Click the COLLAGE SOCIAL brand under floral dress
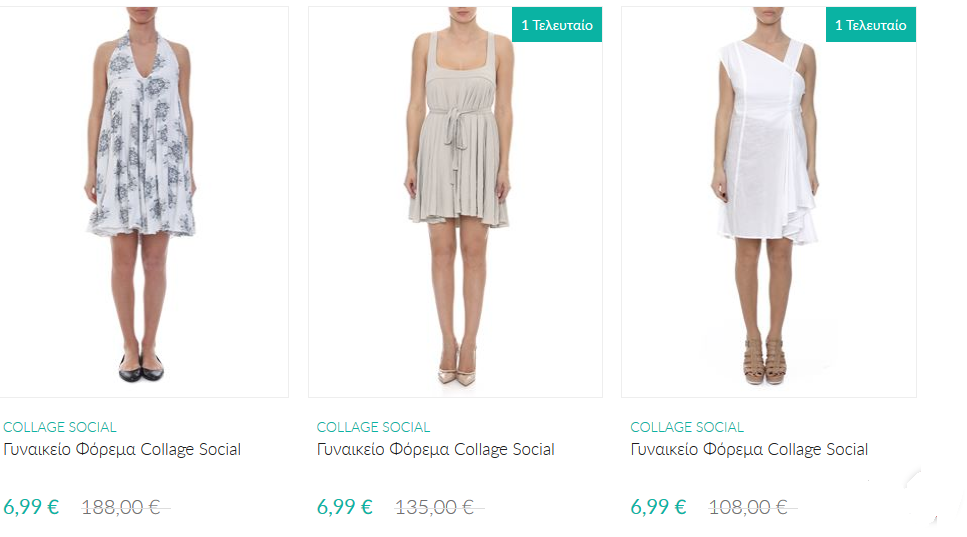This screenshot has width=967, height=537. (60, 427)
